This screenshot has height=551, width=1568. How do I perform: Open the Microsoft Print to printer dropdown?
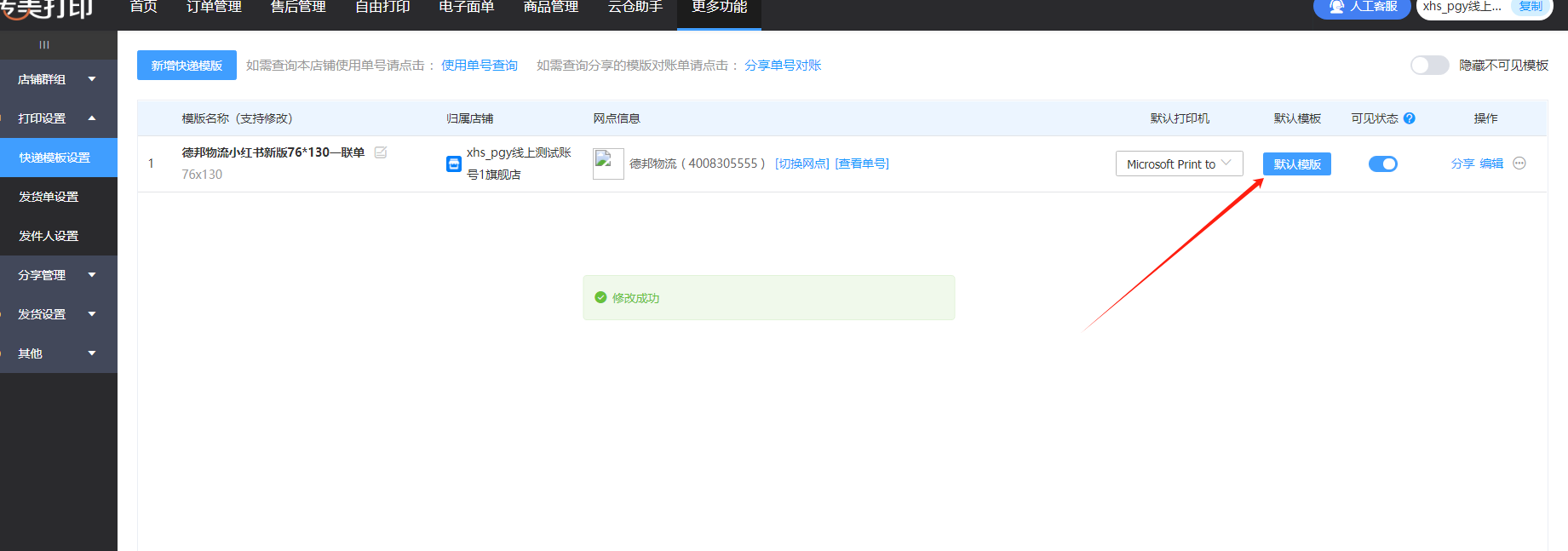pos(1179,164)
